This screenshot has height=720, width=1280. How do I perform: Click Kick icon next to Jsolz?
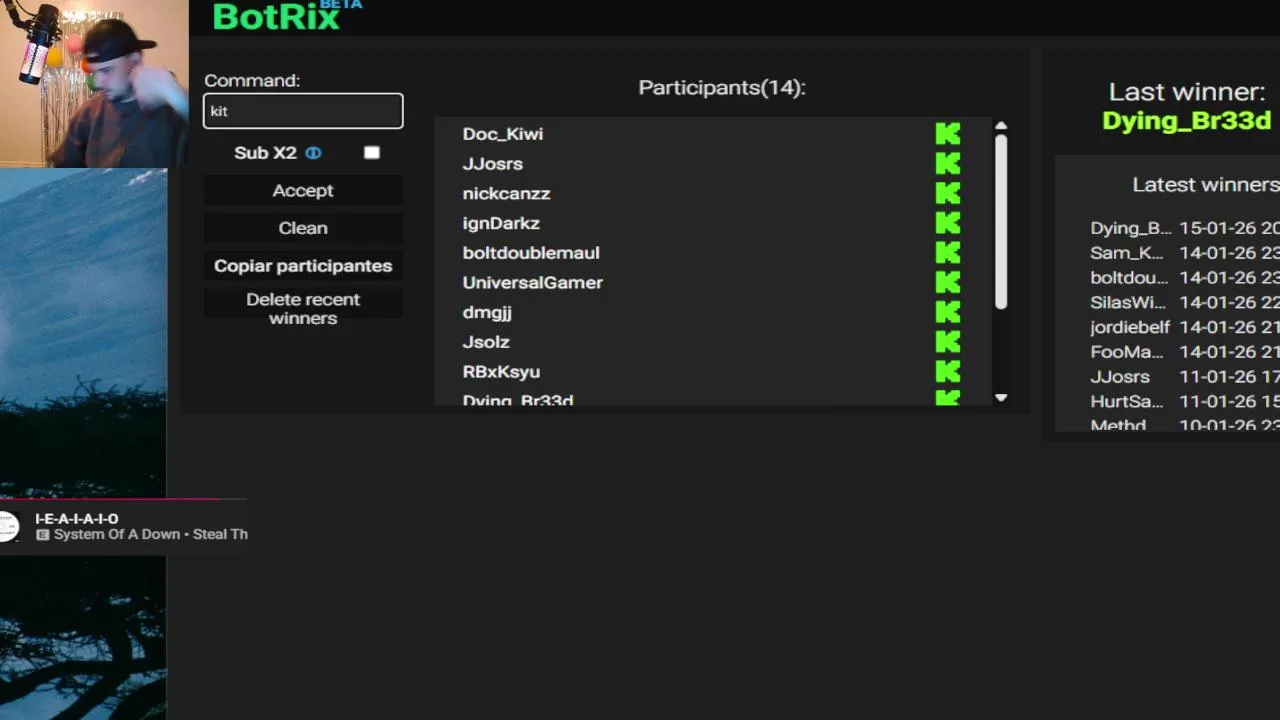pos(948,342)
